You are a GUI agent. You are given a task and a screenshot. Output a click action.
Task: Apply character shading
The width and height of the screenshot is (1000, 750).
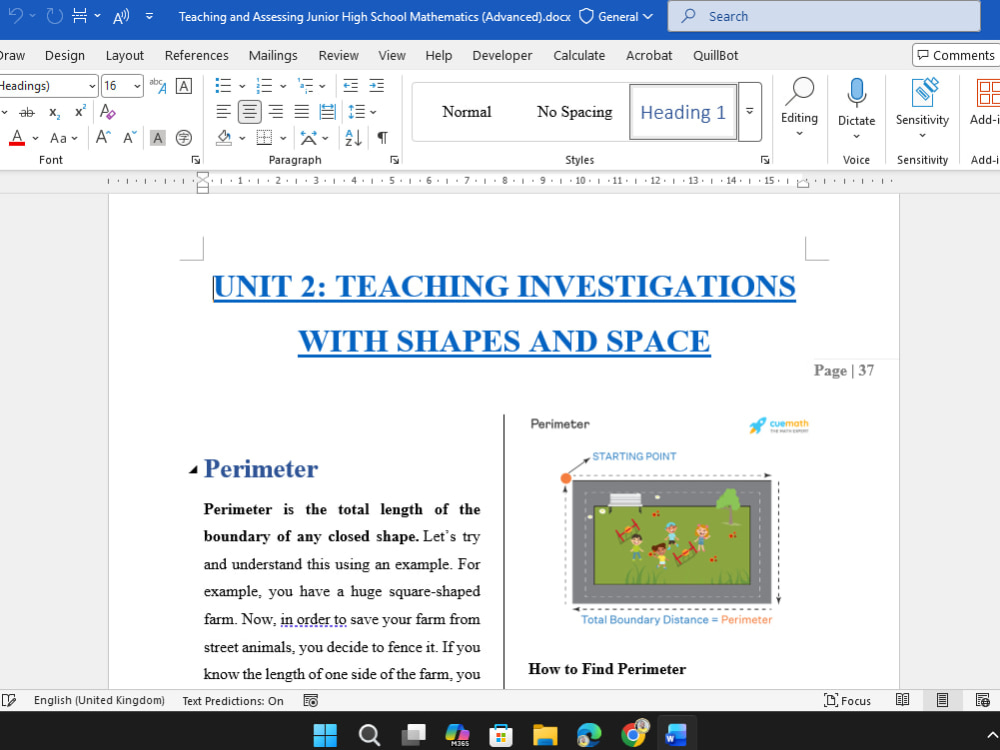click(x=158, y=138)
